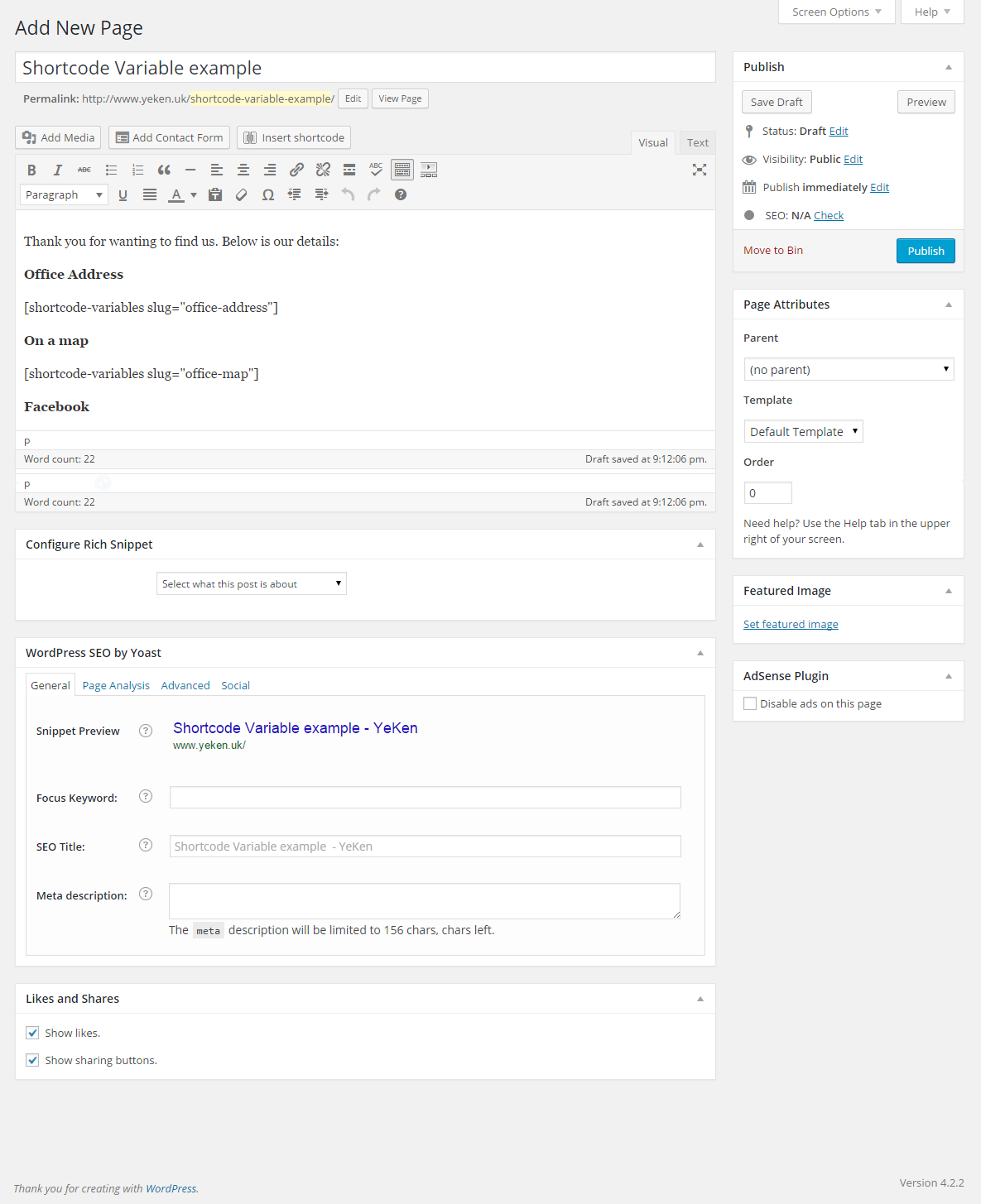981x1204 pixels.
Task: Insert or edit link icon
Action: [x=296, y=170]
